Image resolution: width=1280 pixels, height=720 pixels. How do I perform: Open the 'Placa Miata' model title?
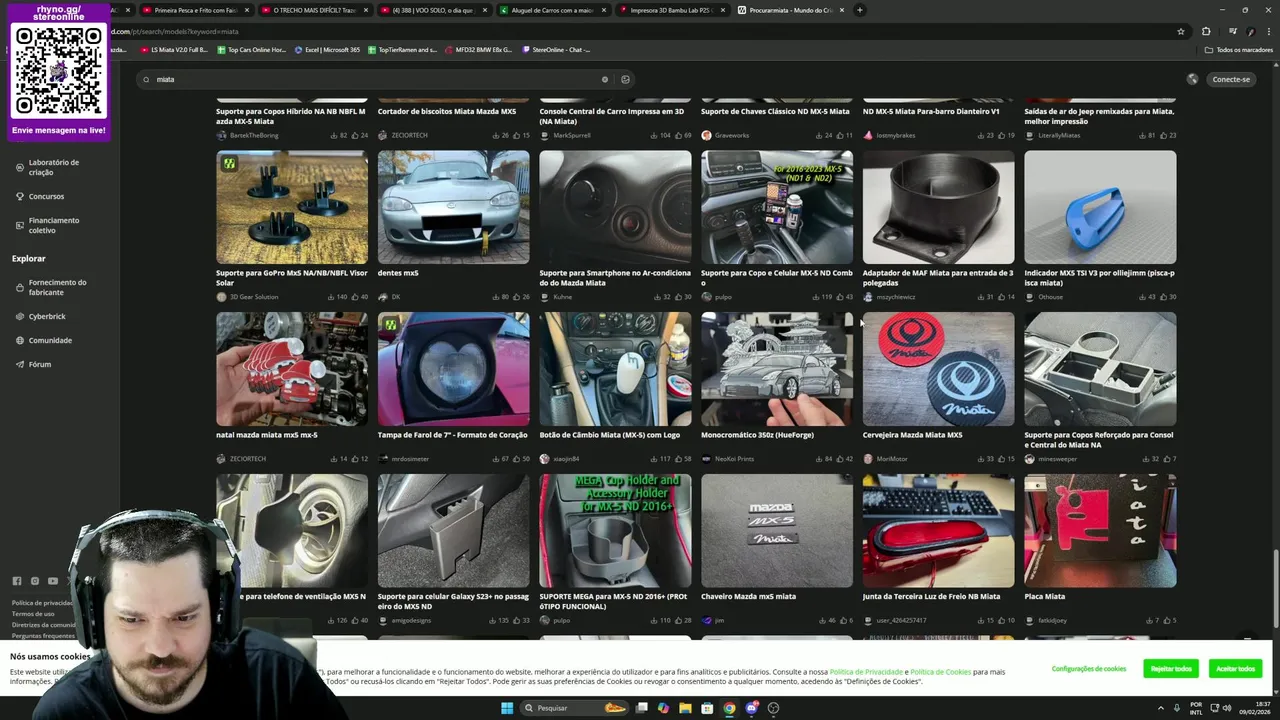1044,597
